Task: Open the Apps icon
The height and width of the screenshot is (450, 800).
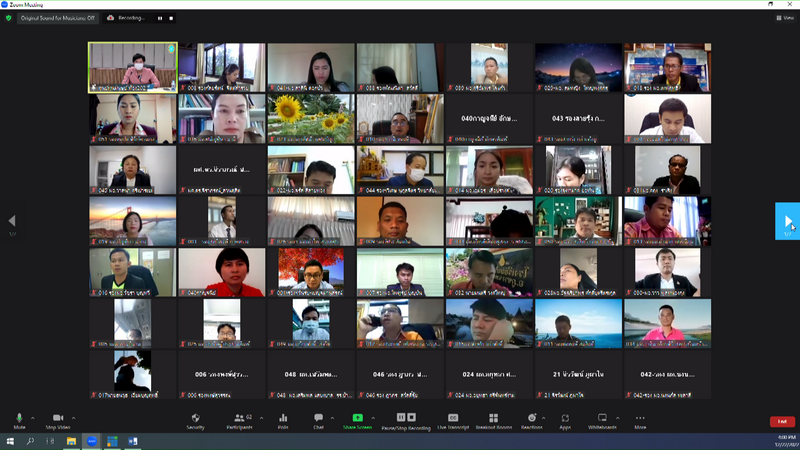Action: coord(565,418)
